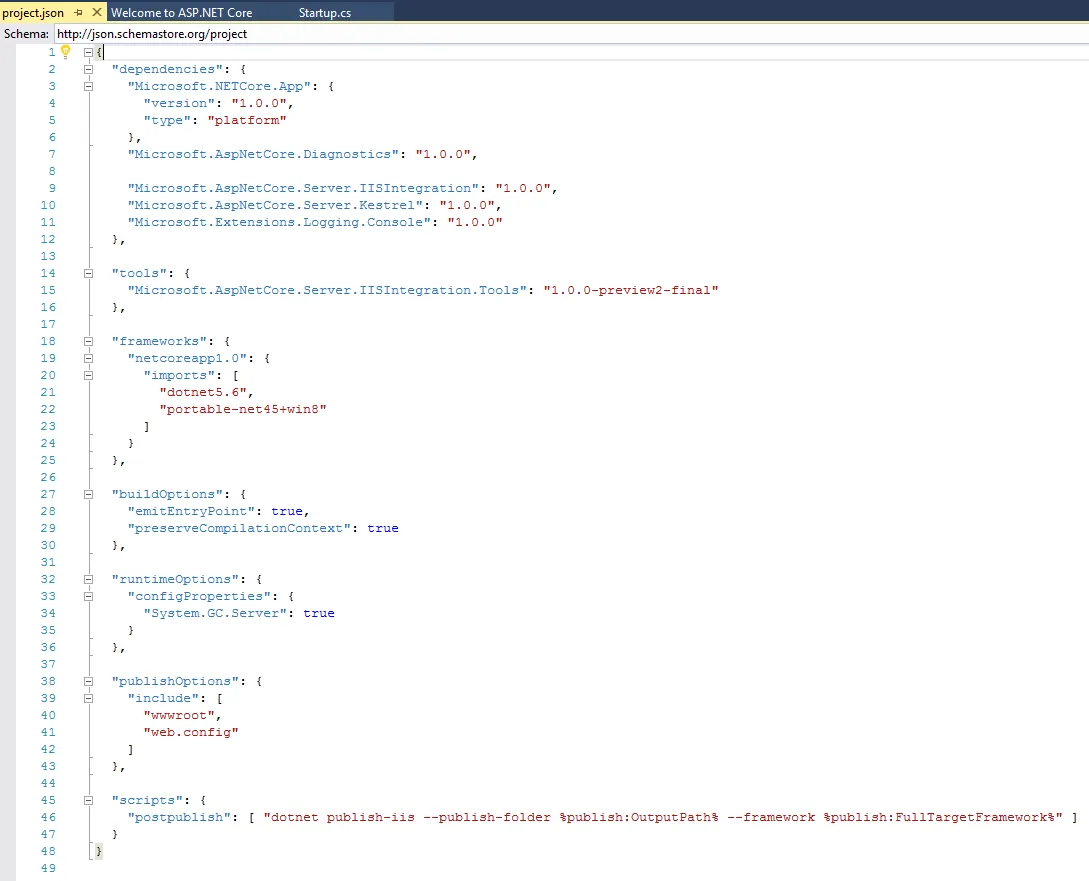Click the true value after "System.GC.Server"
This screenshot has width=1089, height=881.
pyautogui.click(x=319, y=613)
